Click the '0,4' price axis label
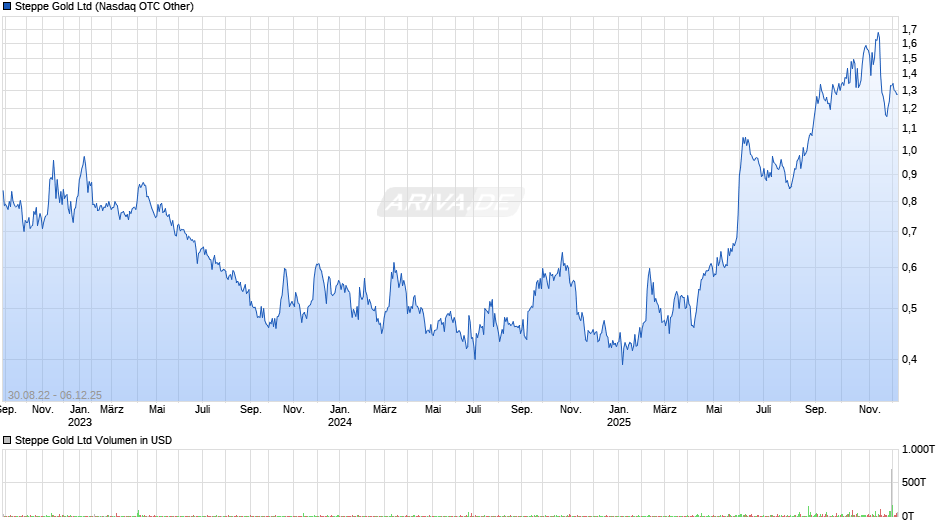Image resolution: width=940 pixels, height=526 pixels. pos(909,359)
